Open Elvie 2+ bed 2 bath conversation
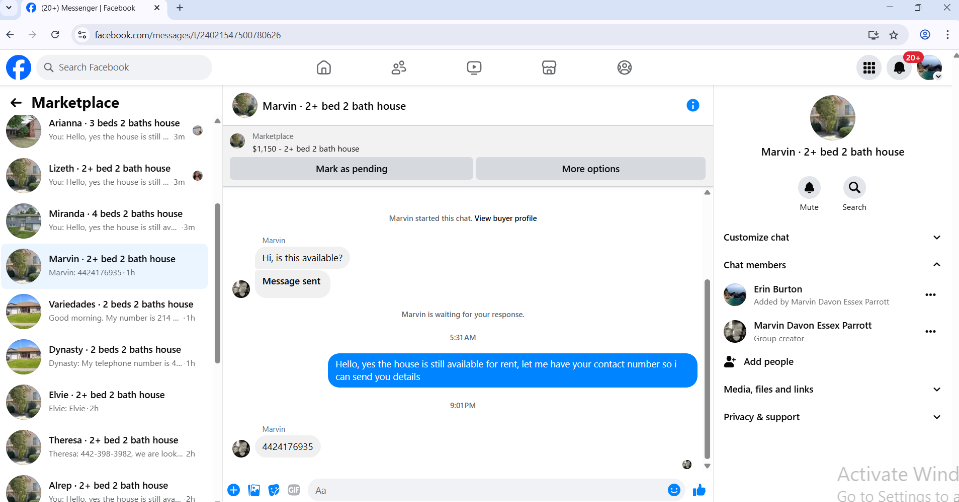 105,402
